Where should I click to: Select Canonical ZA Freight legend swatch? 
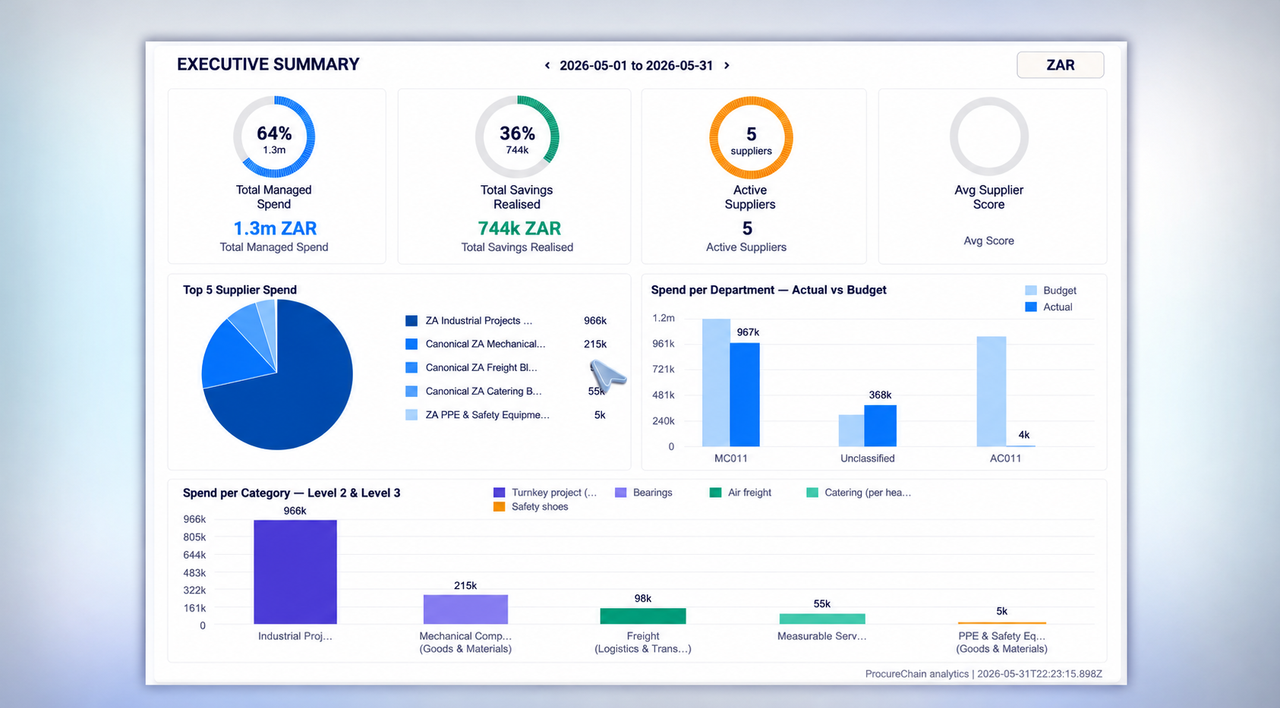411,368
